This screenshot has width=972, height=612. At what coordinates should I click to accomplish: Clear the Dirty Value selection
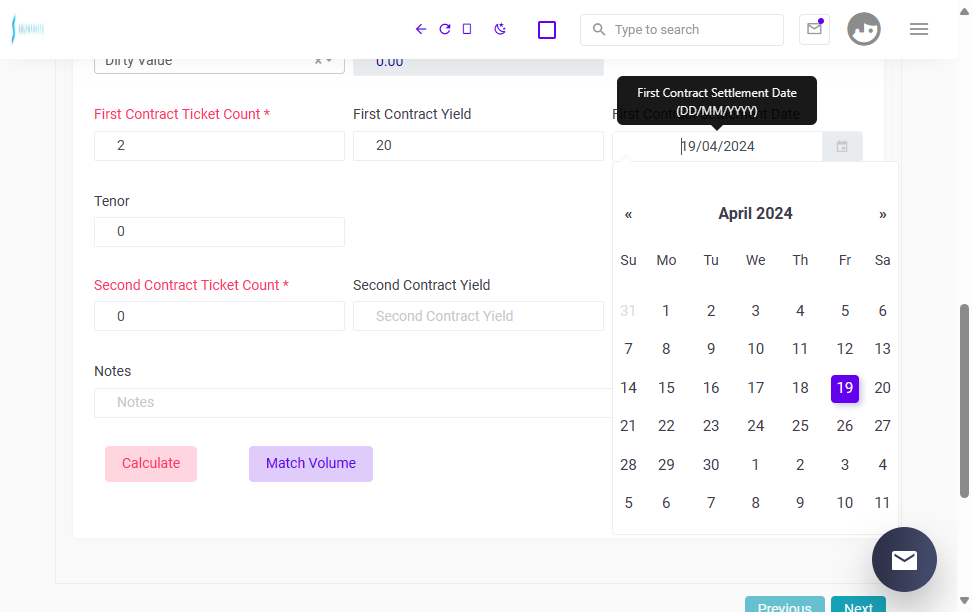pos(318,61)
